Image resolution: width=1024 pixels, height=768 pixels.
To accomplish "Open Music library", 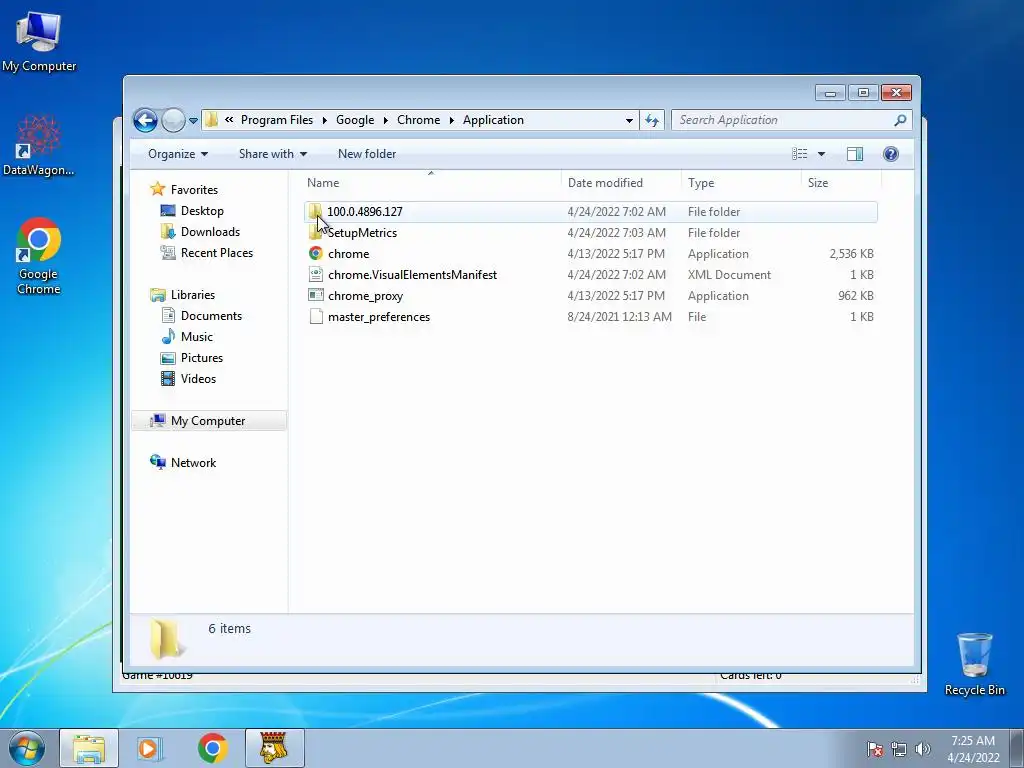I will pos(197,336).
